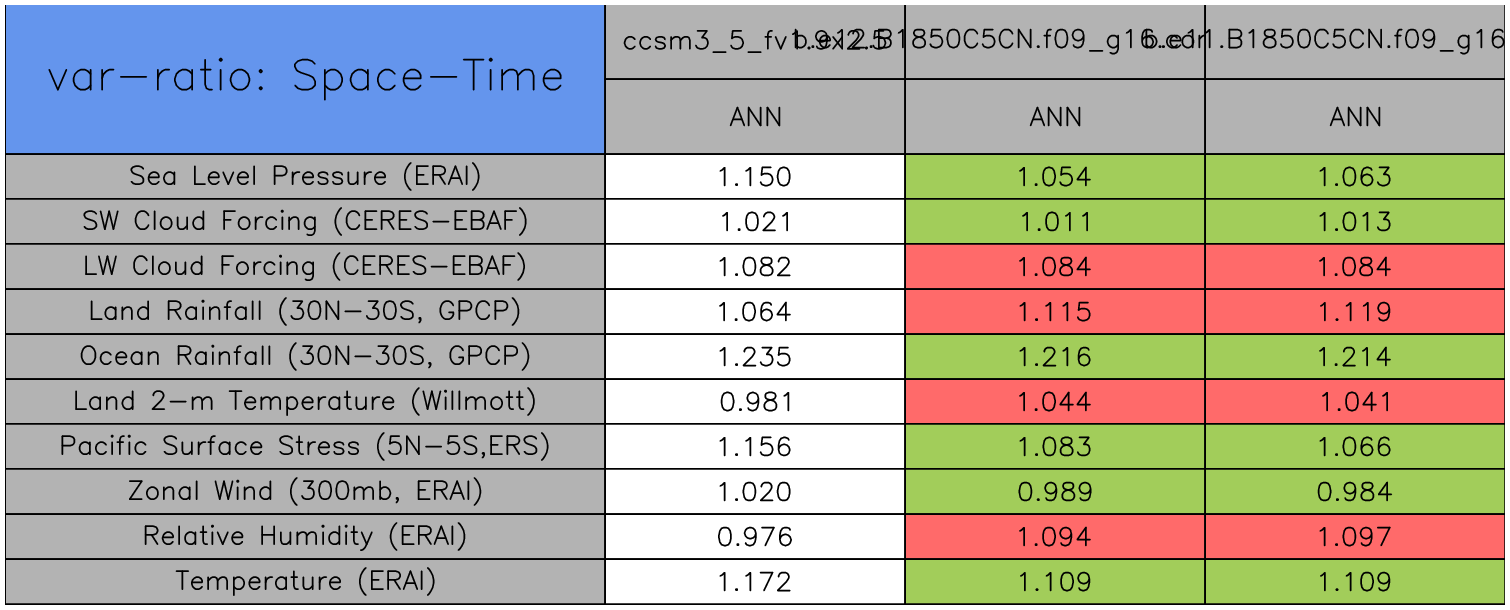Click the red cell showing 1.115
Image resolution: width=1510 pixels, height=610 pixels.
[1055, 312]
